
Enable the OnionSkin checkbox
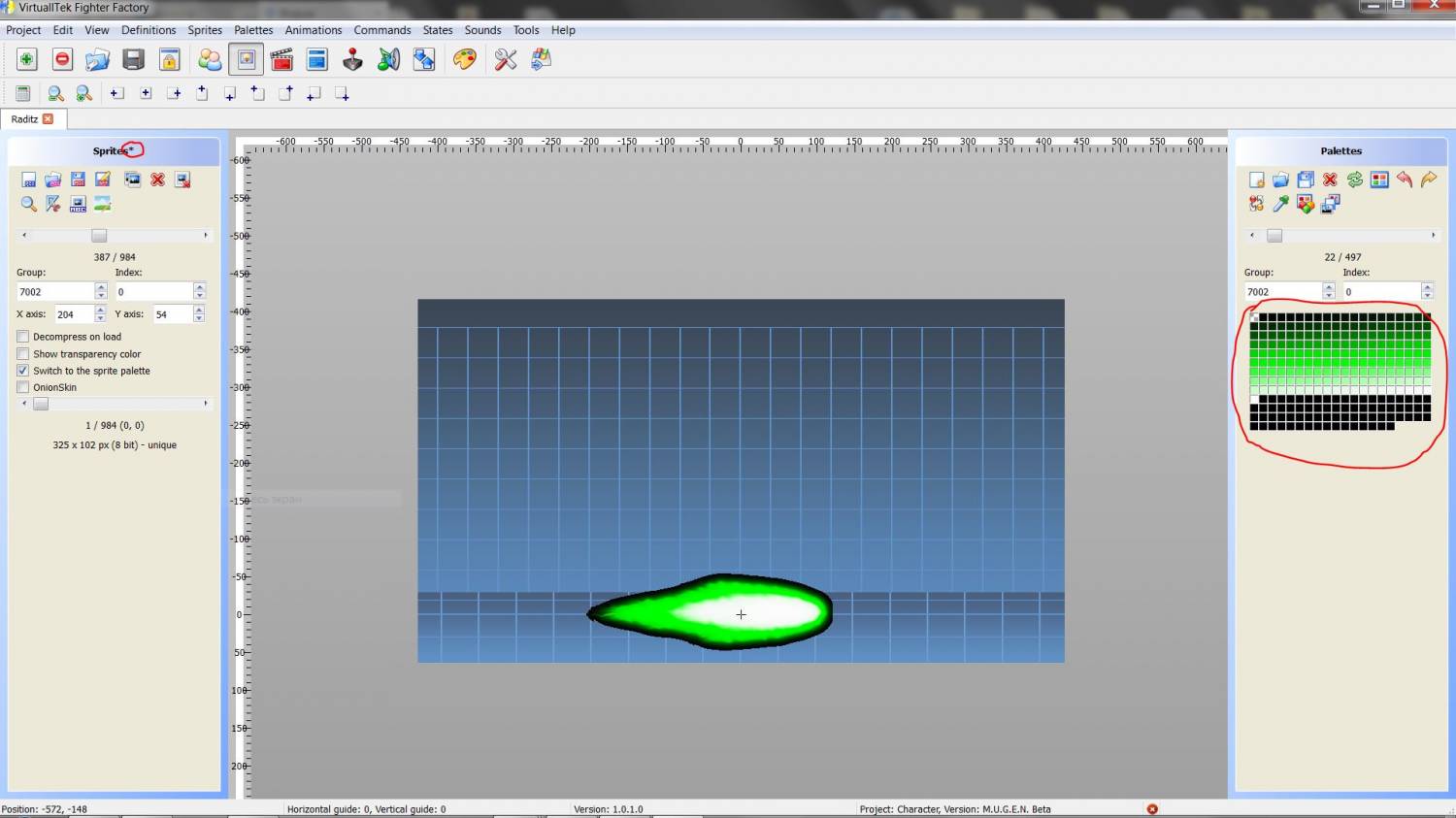(x=22, y=387)
